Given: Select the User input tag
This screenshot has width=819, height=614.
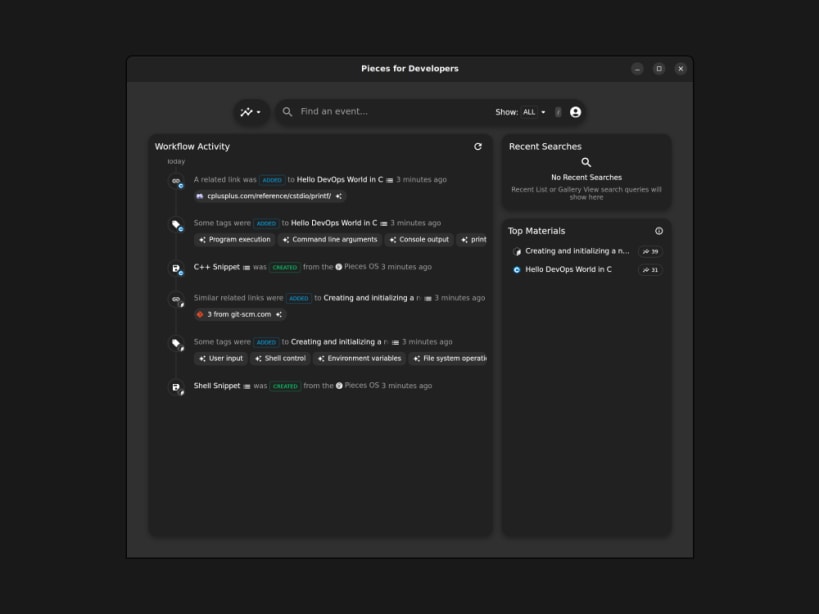Looking at the screenshot, I should coord(221,359).
